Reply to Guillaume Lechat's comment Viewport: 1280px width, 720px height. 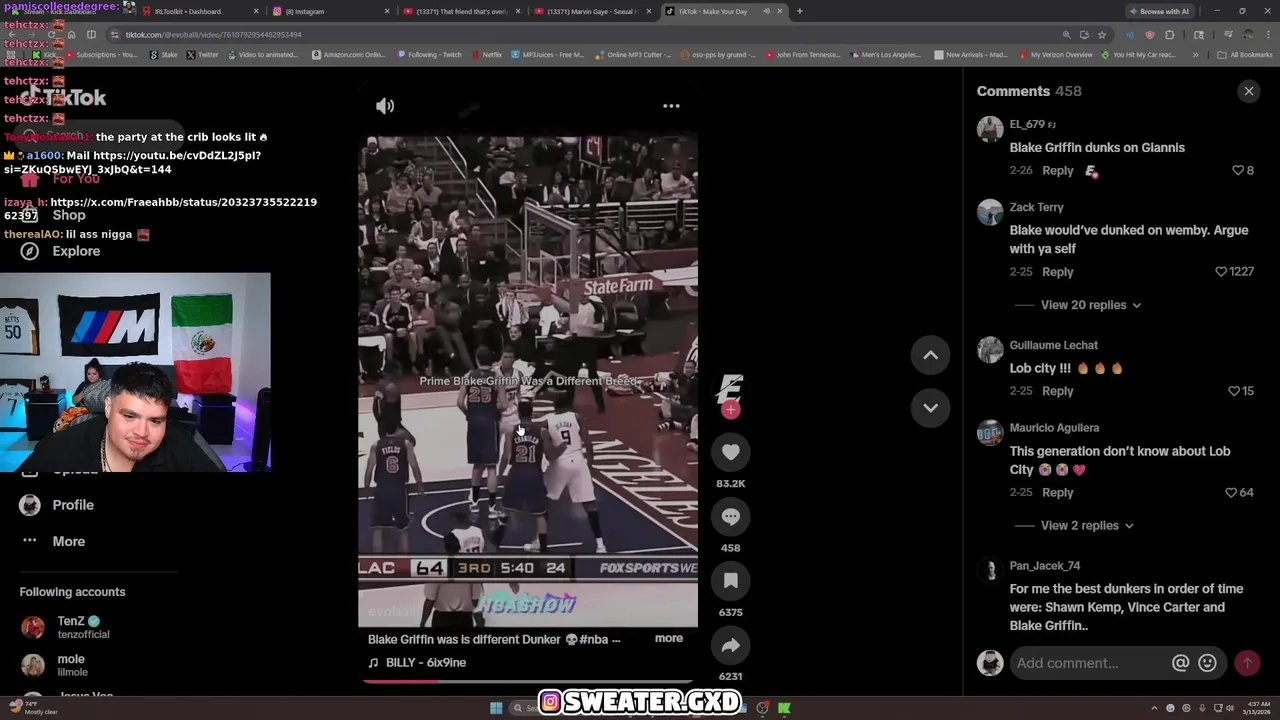(1057, 391)
